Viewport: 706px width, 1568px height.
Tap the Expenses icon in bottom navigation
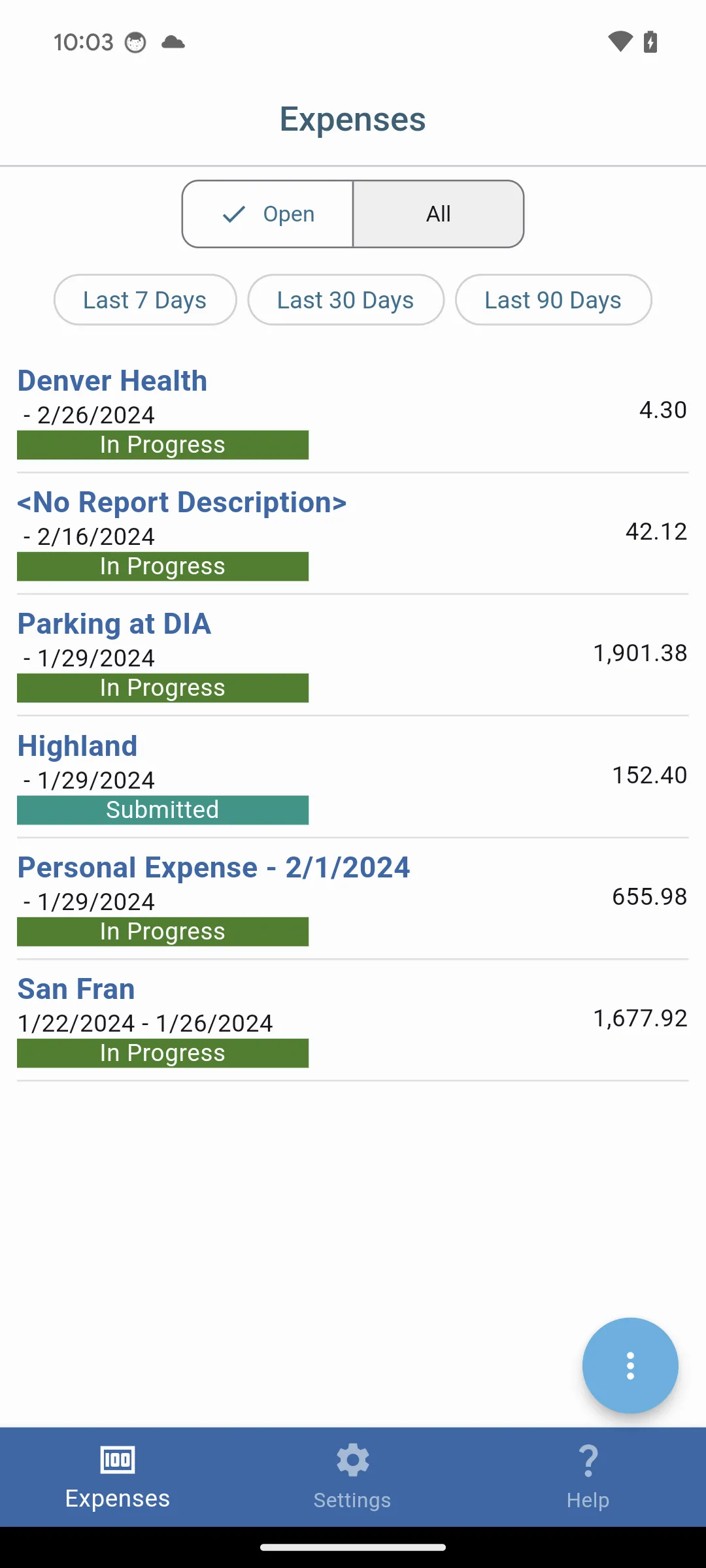tap(118, 1460)
